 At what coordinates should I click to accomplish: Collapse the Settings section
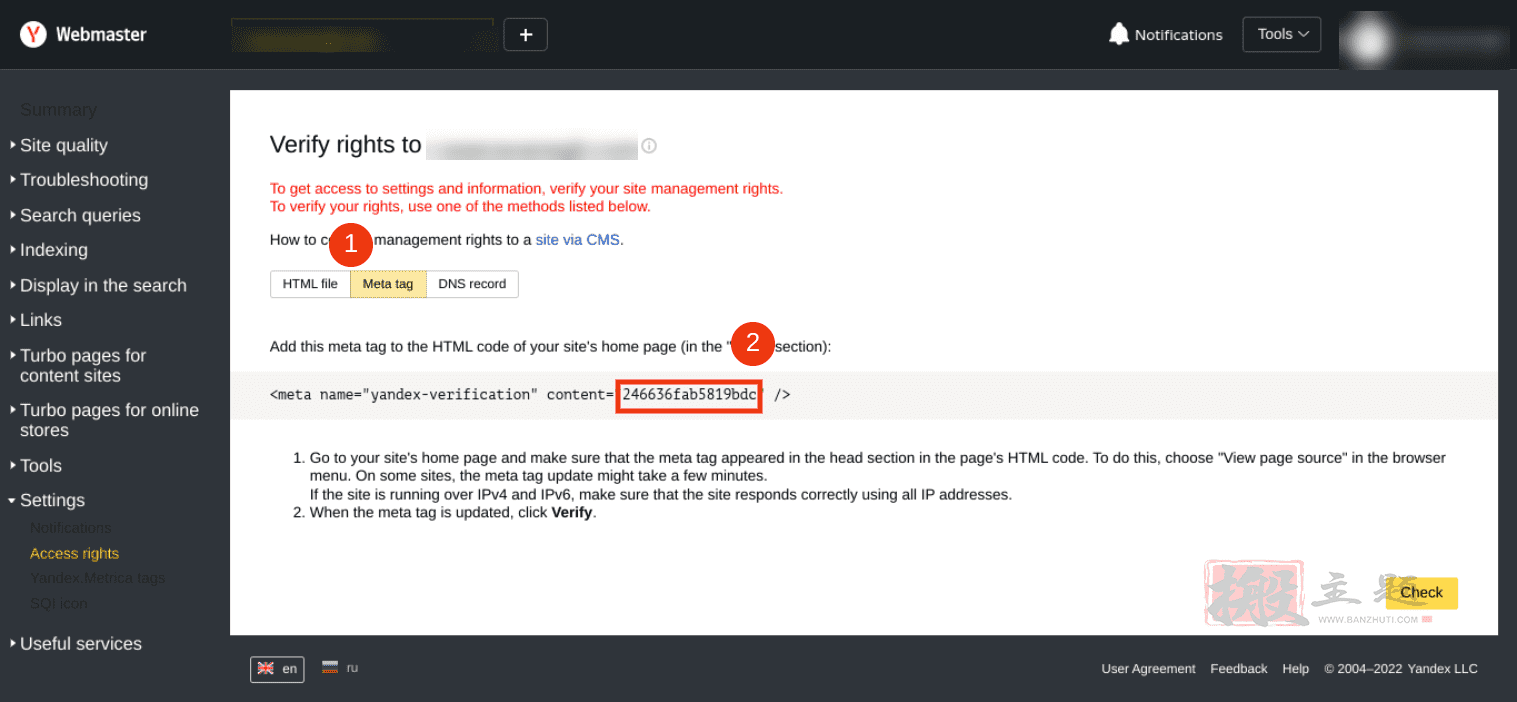click(x=52, y=500)
